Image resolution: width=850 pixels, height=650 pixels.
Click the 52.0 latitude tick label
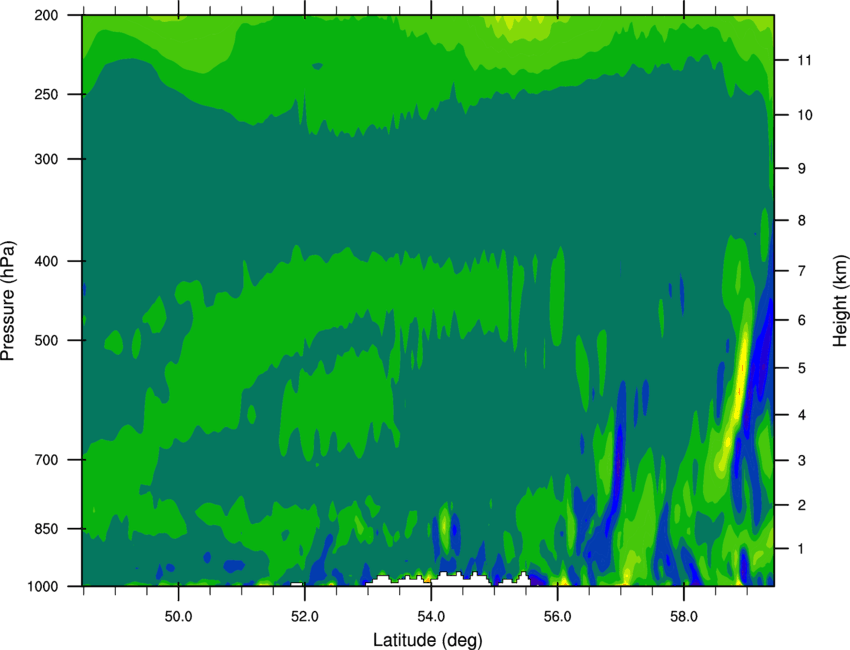point(305,617)
